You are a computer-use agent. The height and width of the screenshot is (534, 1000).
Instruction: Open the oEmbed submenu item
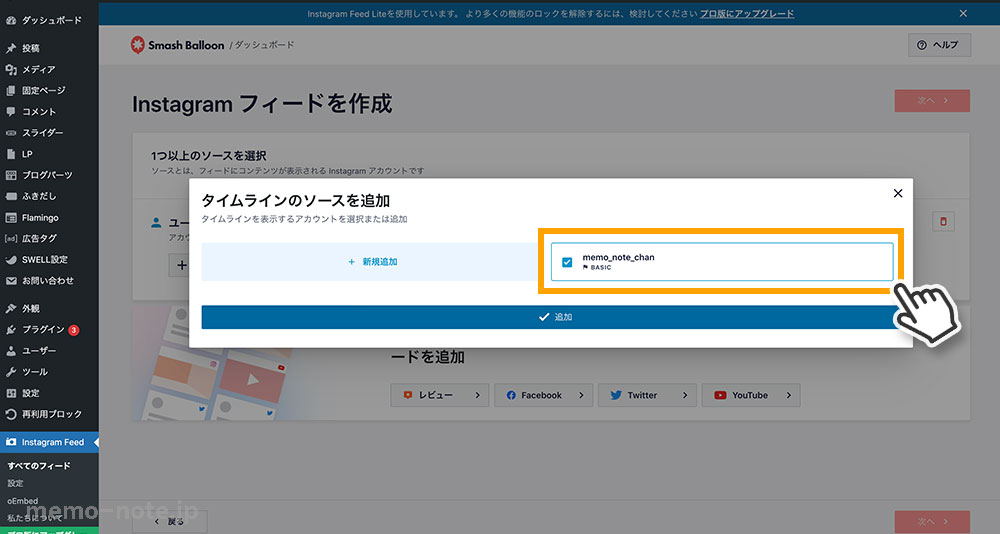[23, 501]
